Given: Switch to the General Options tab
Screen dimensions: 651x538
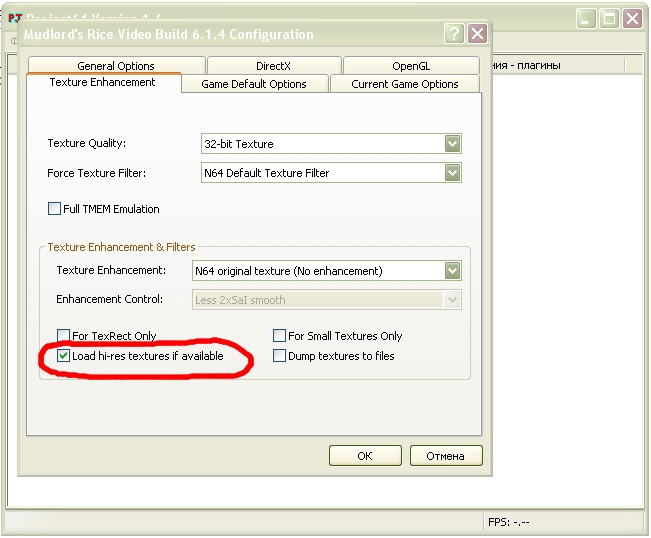Looking at the screenshot, I should tap(116, 66).
